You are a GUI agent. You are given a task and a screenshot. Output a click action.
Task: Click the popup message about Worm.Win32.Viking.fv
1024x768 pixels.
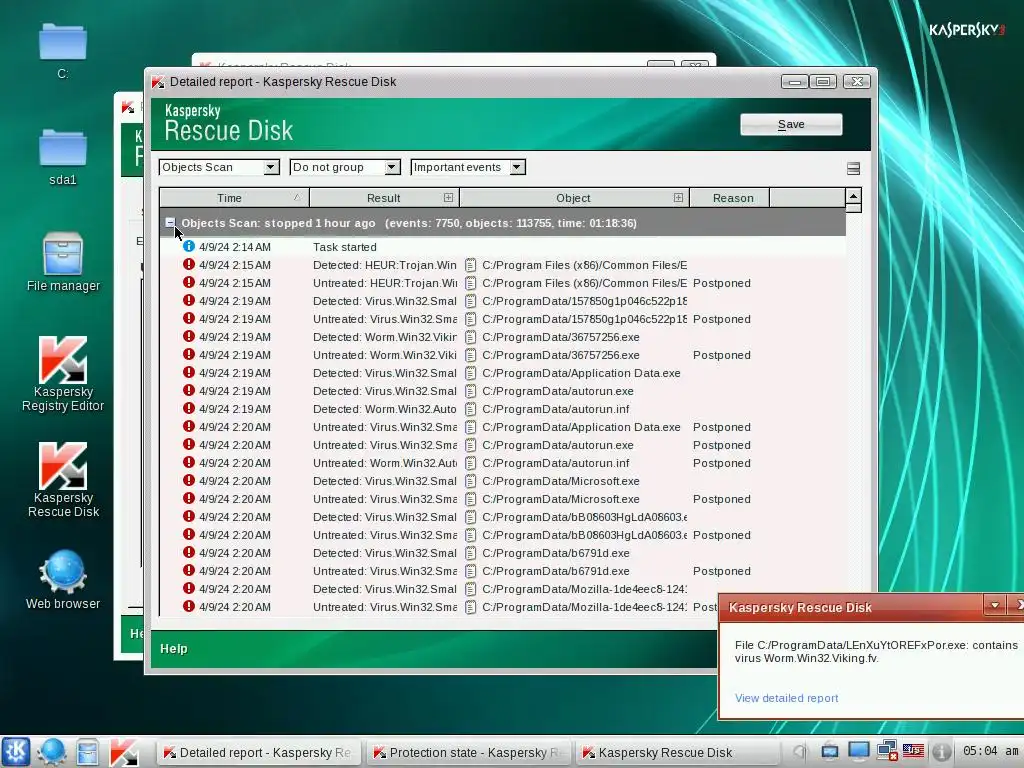pyautogui.click(x=876, y=651)
